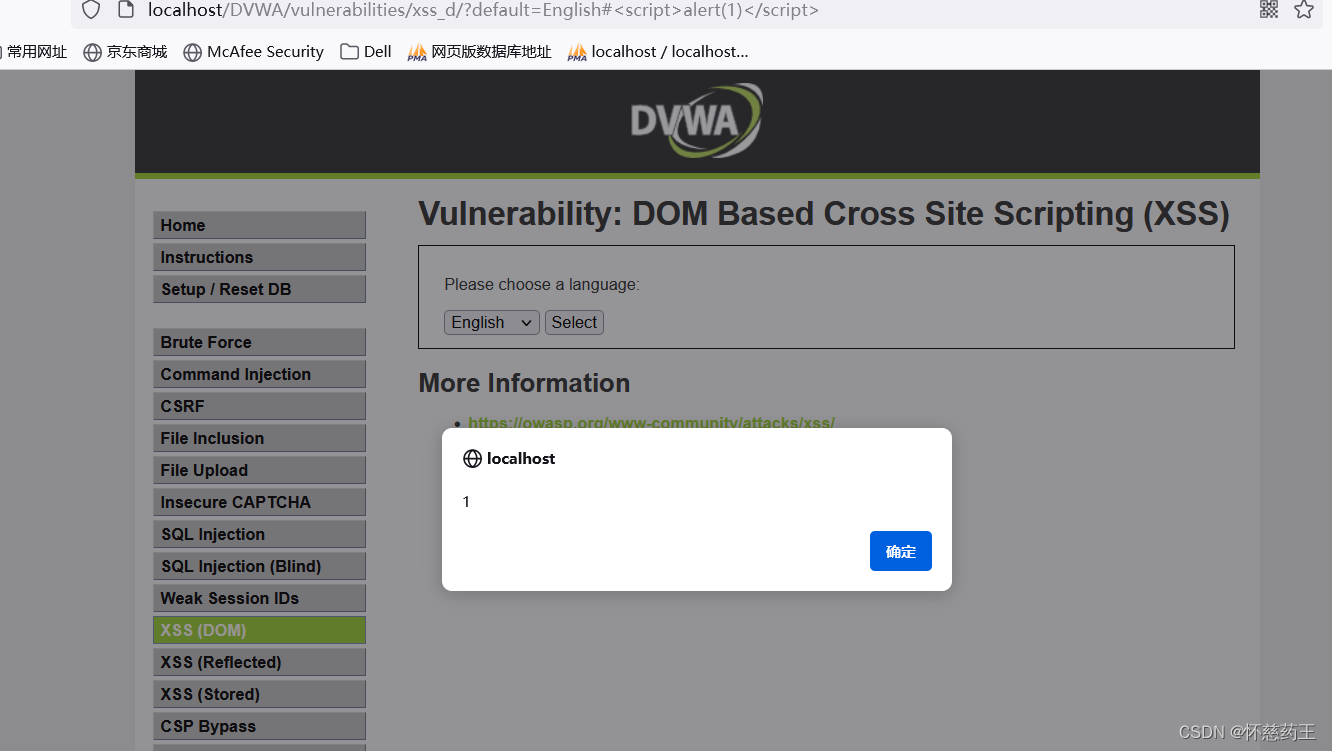Click the shield tracking protection icon
The image size is (1332, 751).
click(x=91, y=10)
